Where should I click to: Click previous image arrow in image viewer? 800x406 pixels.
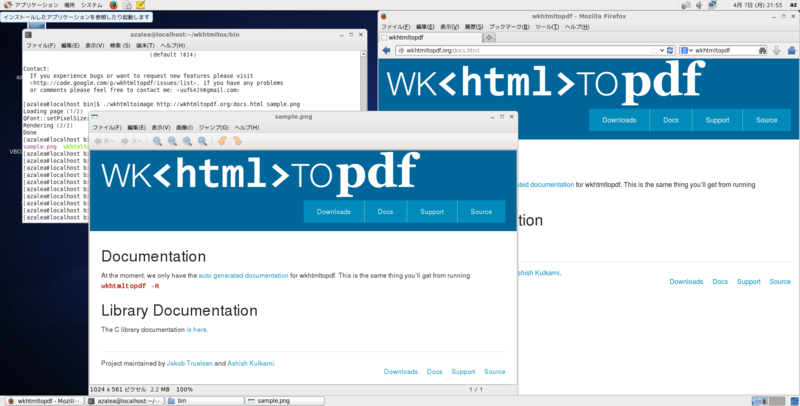(x=105, y=141)
